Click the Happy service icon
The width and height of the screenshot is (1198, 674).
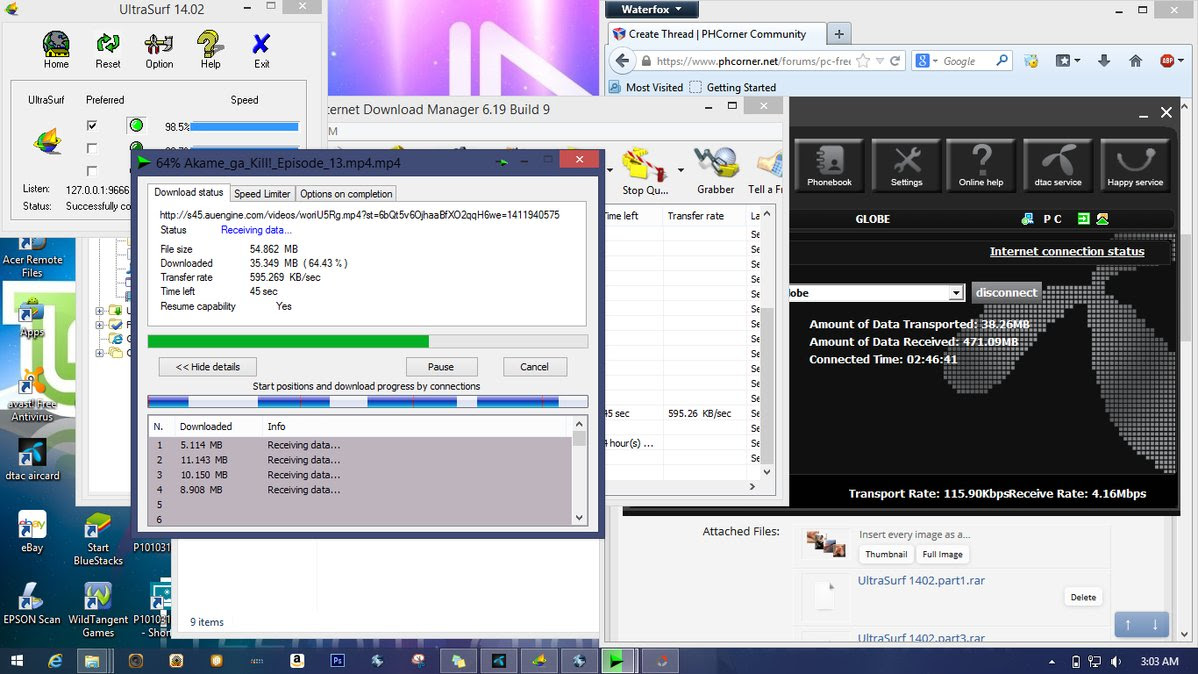pos(1135,164)
